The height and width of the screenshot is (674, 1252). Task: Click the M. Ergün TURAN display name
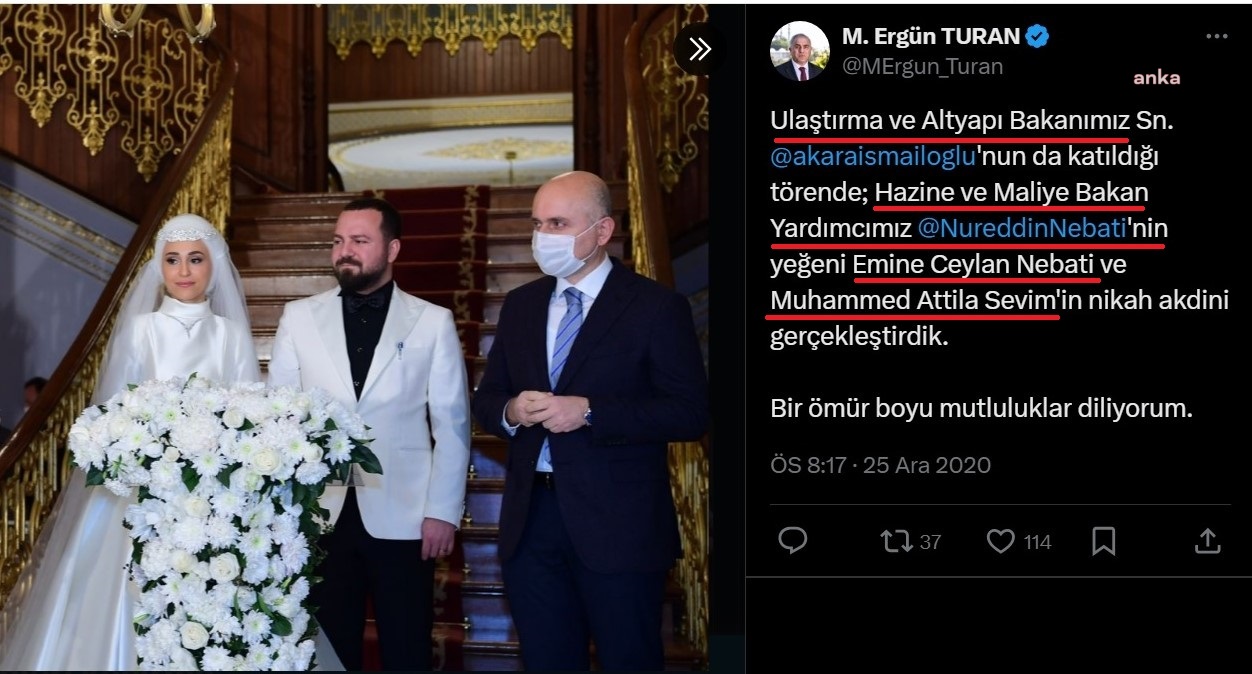(931, 37)
